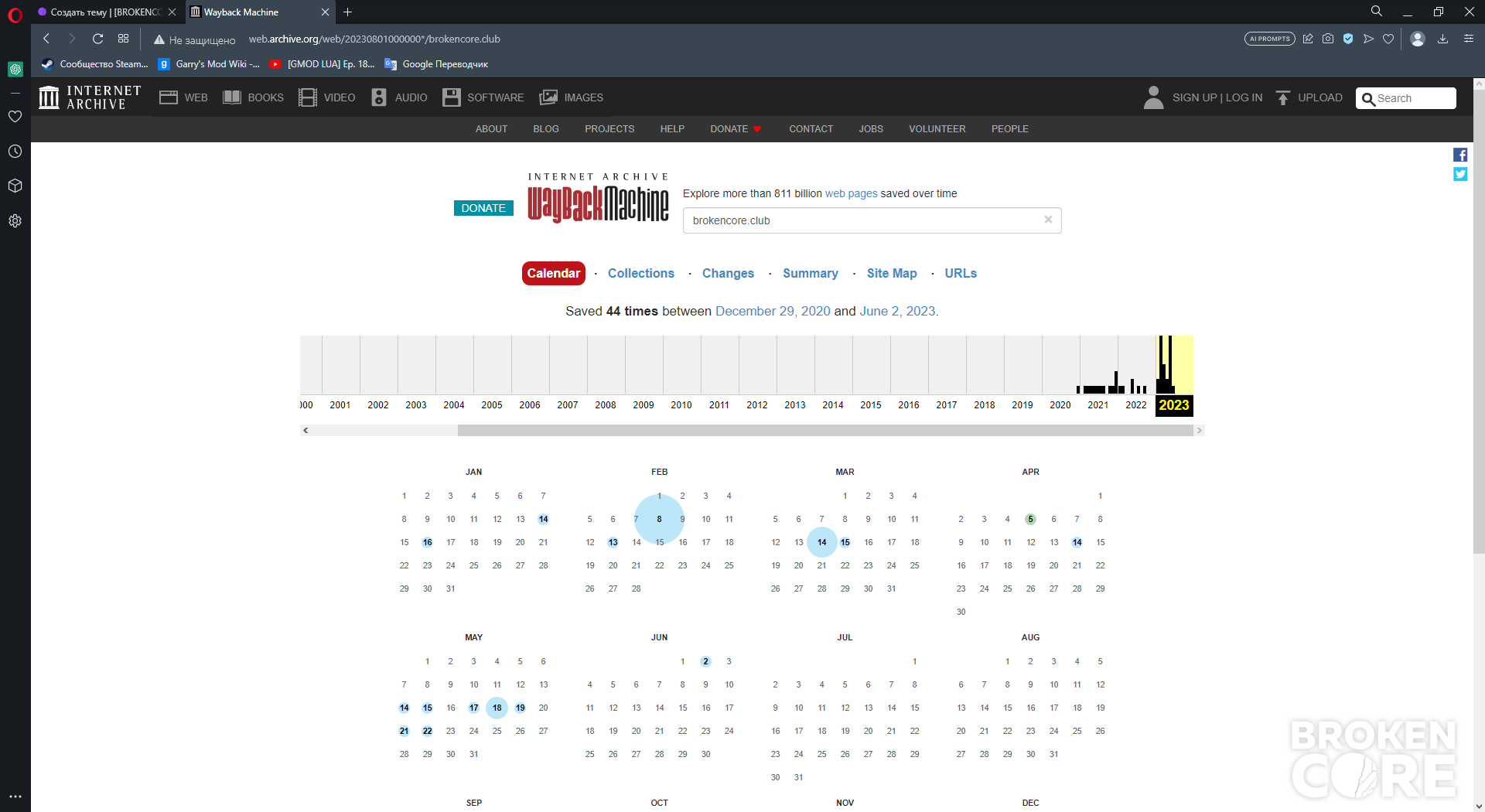1485x812 pixels.
Task: Share page on Facebook
Action: click(x=1460, y=155)
